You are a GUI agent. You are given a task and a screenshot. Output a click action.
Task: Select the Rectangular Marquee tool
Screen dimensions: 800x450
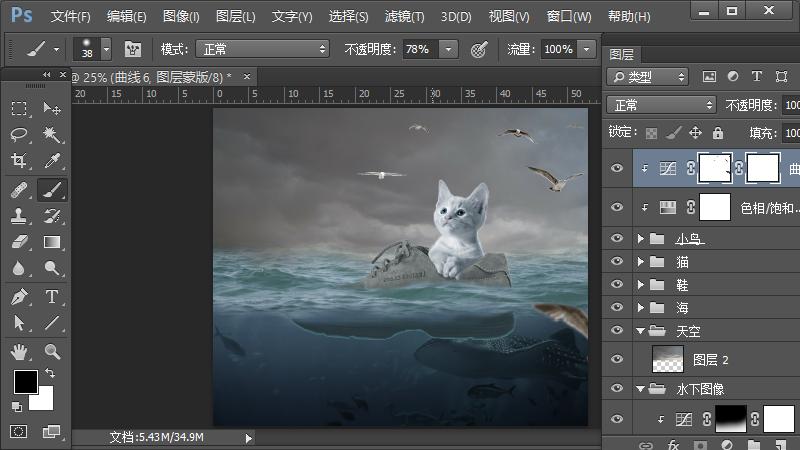click(x=19, y=108)
